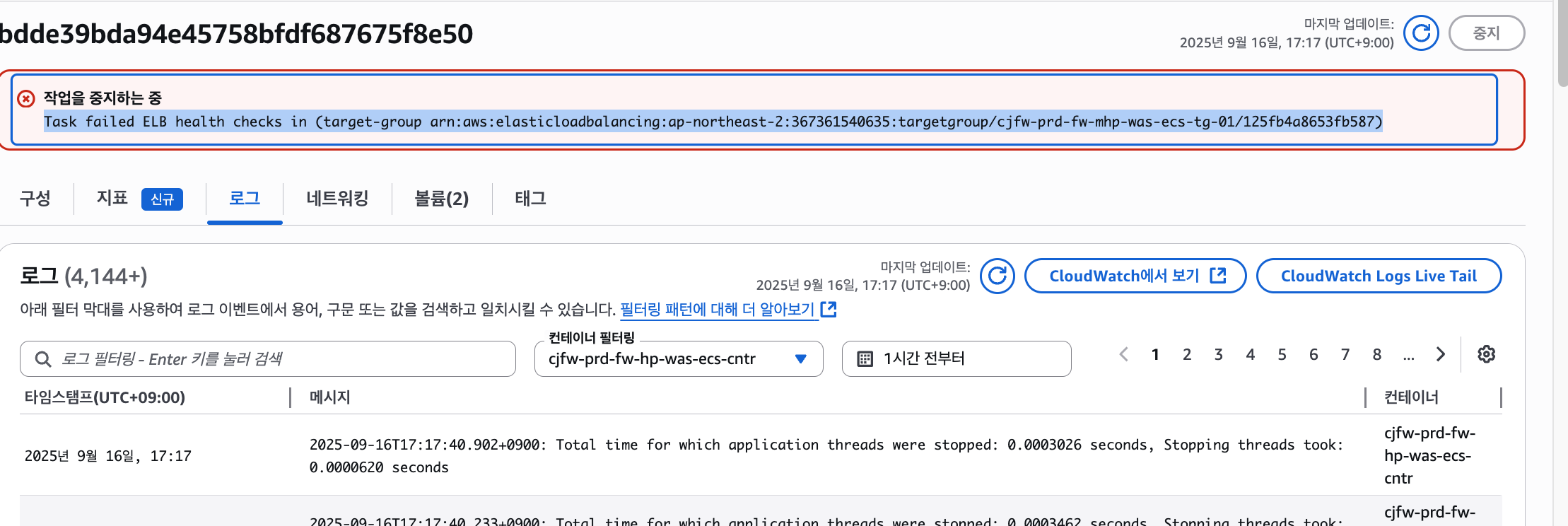Image resolution: width=1568 pixels, height=526 pixels.
Task: Click the 17:17:40.902 log message
Action: coord(826,456)
